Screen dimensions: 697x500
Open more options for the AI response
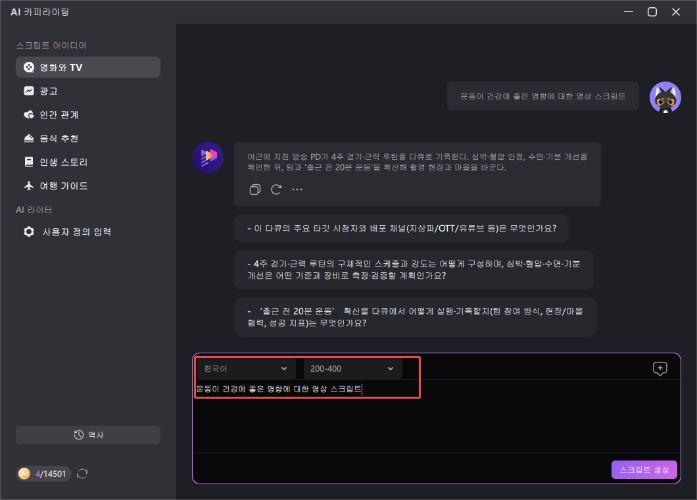point(297,190)
